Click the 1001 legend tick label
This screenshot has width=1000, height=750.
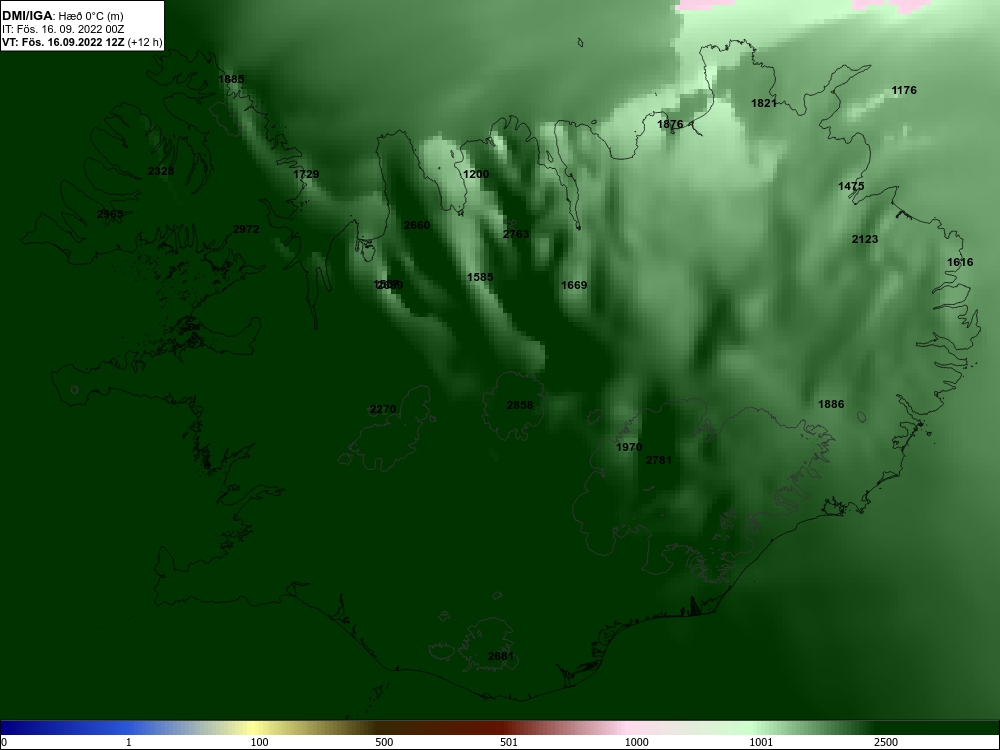coord(761,742)
